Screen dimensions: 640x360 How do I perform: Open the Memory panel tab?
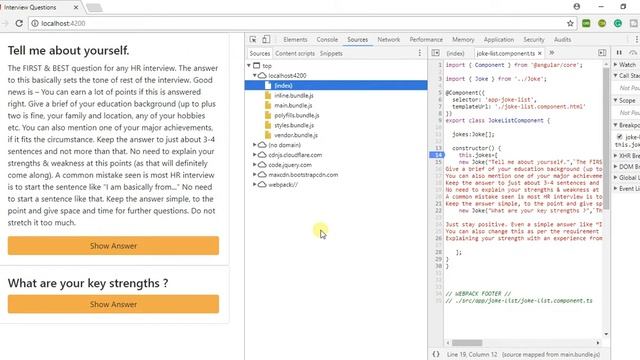click(x=463, y=40)
